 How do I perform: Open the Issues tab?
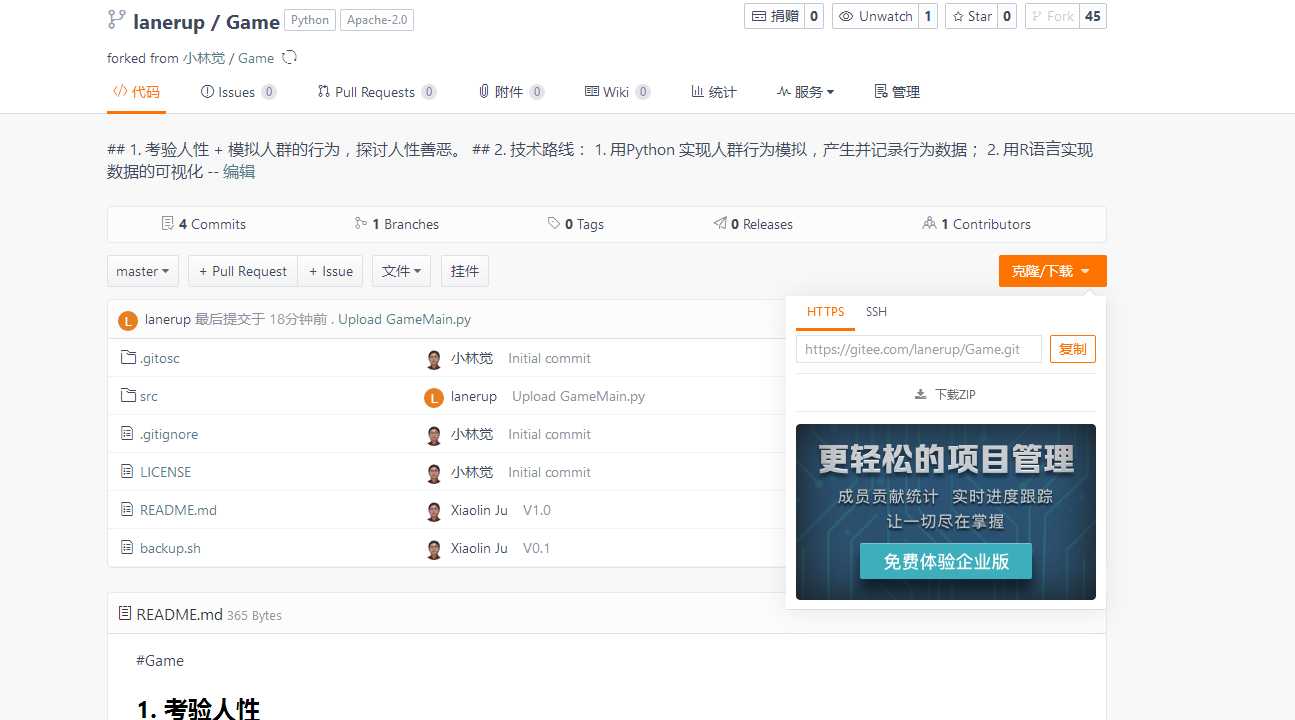pos(239,92)
